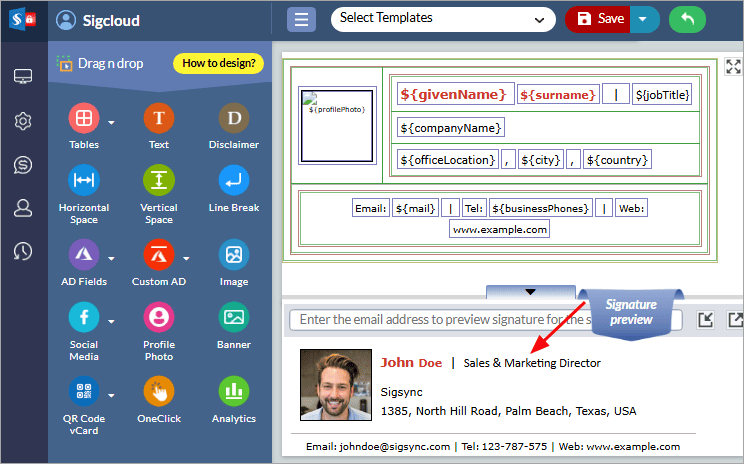This screenshot has width=744, height=464.
Task: Select the Tel: label in editor
Action: coord(474,208)
